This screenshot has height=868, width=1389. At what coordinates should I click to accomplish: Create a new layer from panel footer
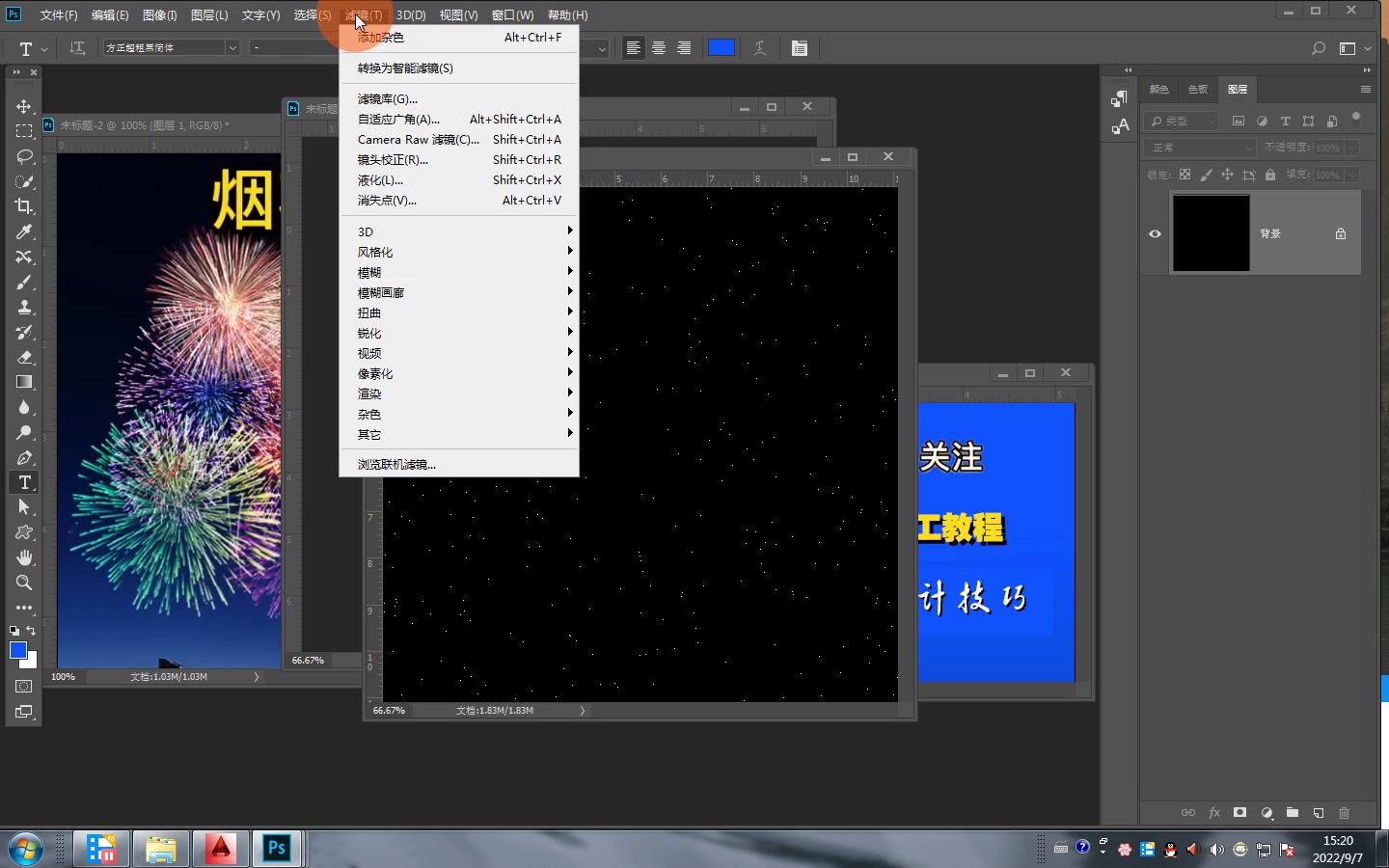(1318, 813)
